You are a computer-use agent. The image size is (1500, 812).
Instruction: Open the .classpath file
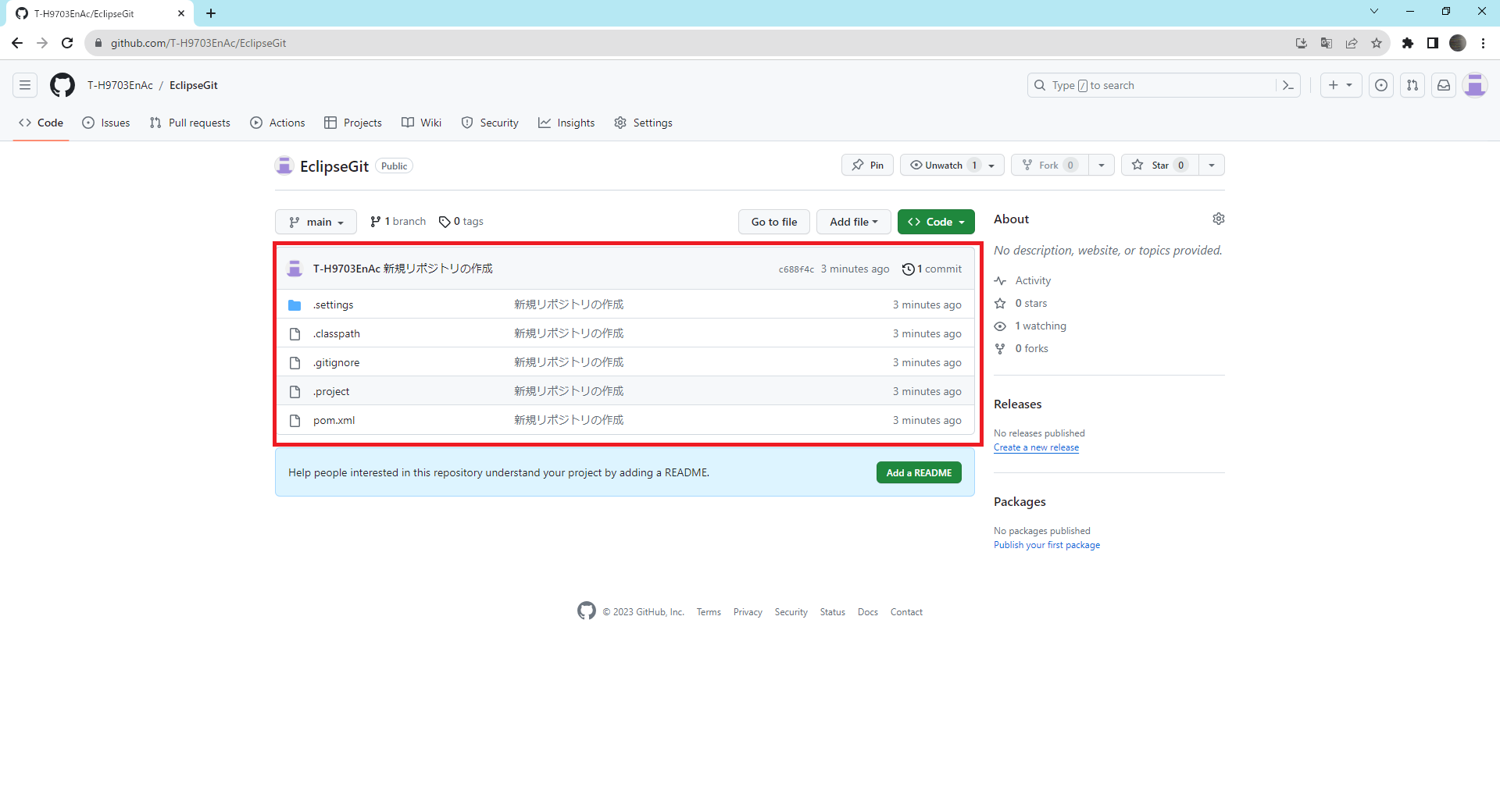tap(337, 333)
